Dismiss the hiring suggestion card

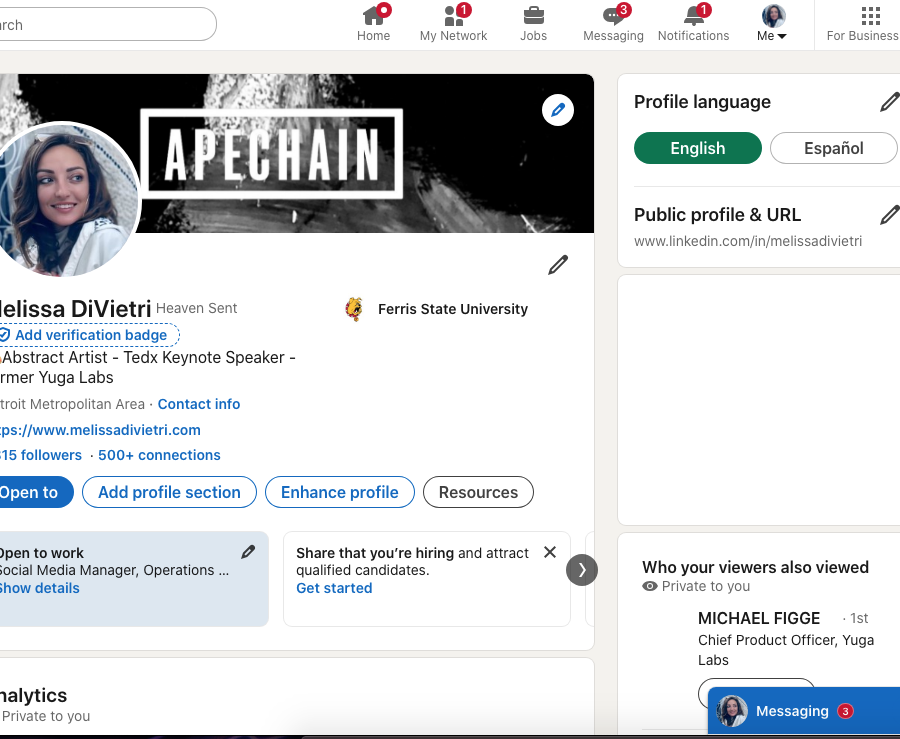click(550, 552)
